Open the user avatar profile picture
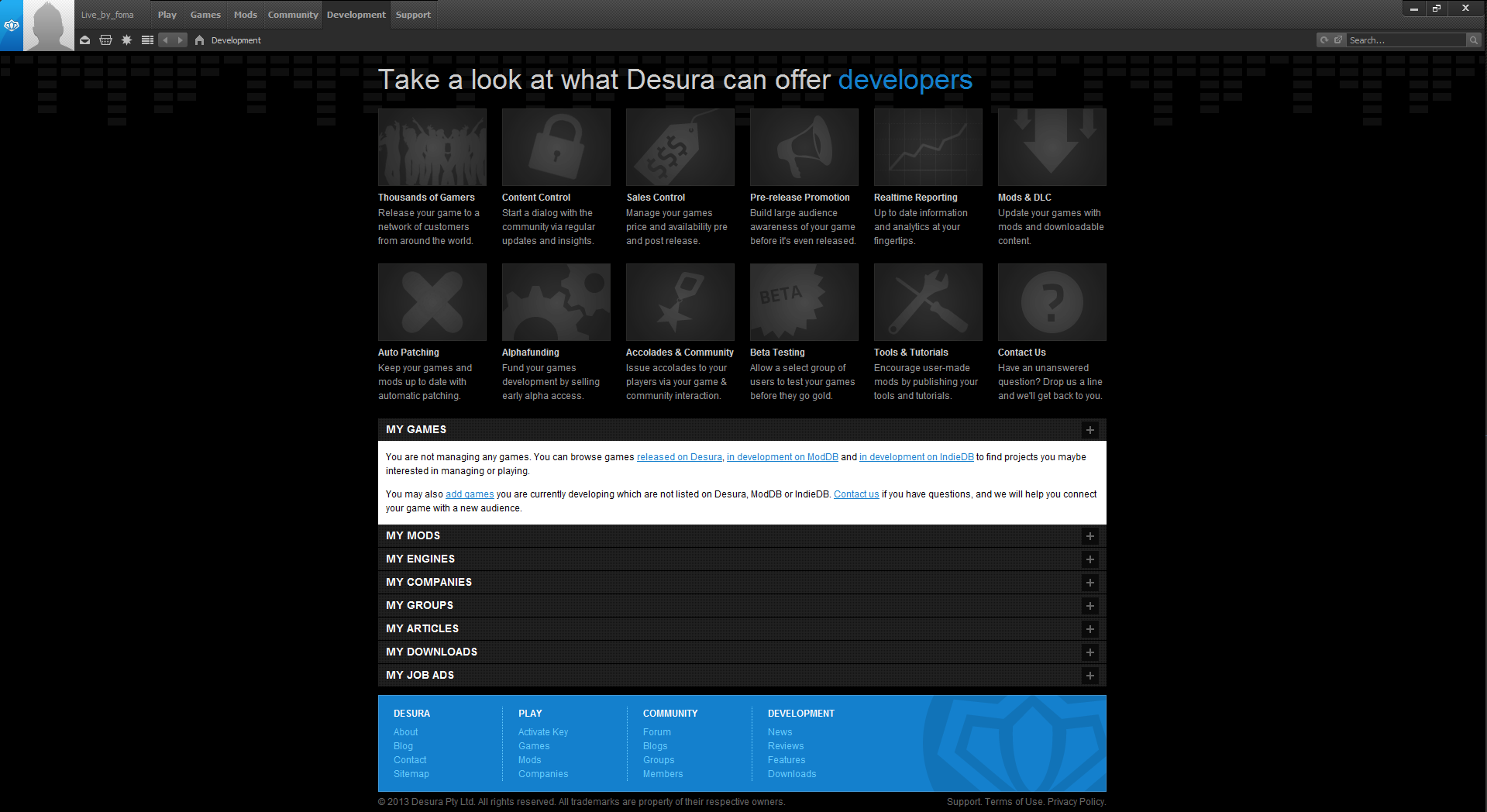1487x812 pixels. [49, 26]
